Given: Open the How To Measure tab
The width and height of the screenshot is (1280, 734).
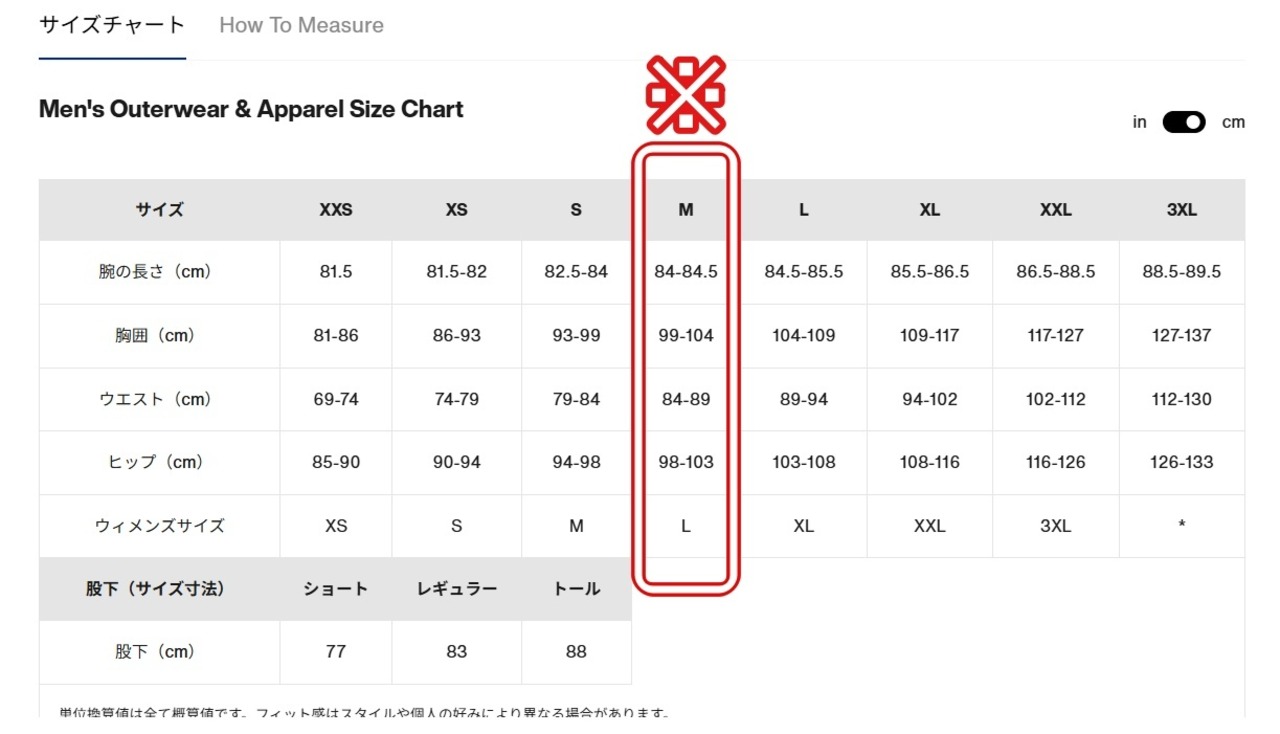Looking at the screenshot, I should coord(301,26).
